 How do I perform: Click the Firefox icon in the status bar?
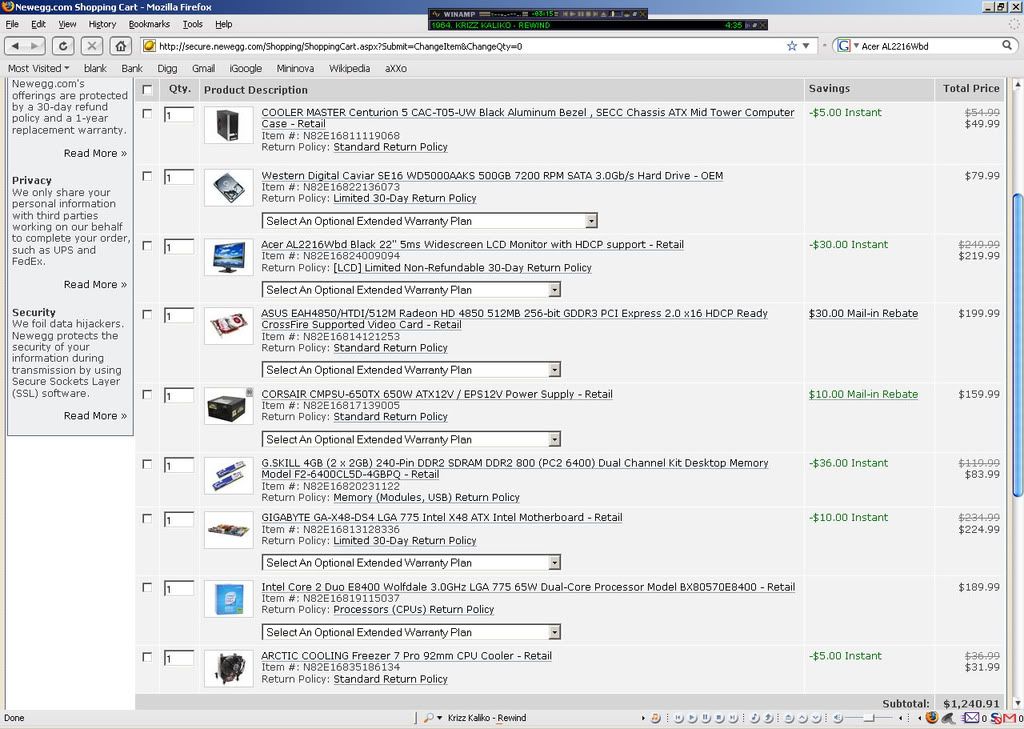tap(932, 718)
